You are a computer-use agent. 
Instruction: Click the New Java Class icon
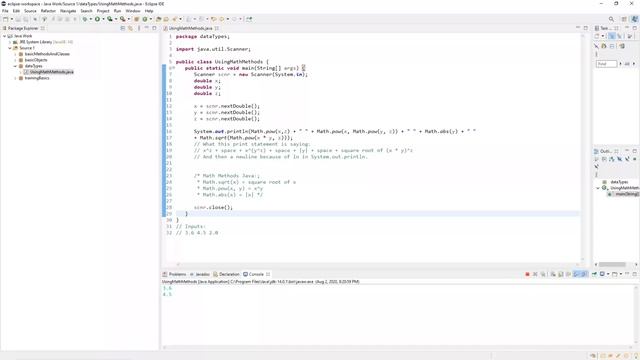click(x=144, y=19)
